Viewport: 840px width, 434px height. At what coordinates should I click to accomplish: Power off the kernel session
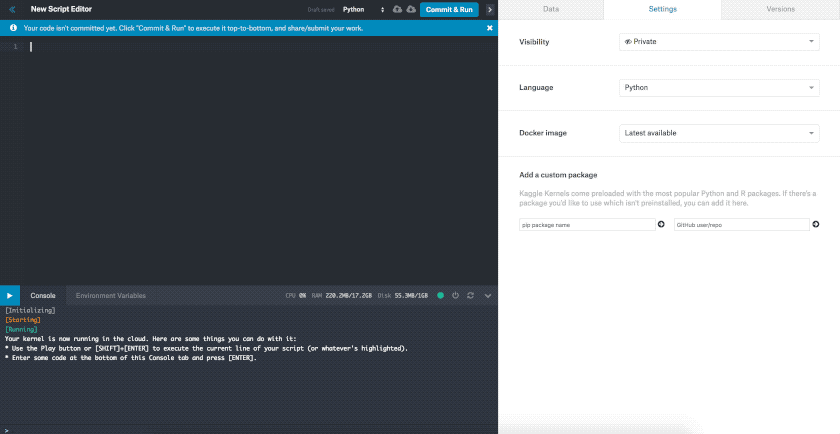455,295
